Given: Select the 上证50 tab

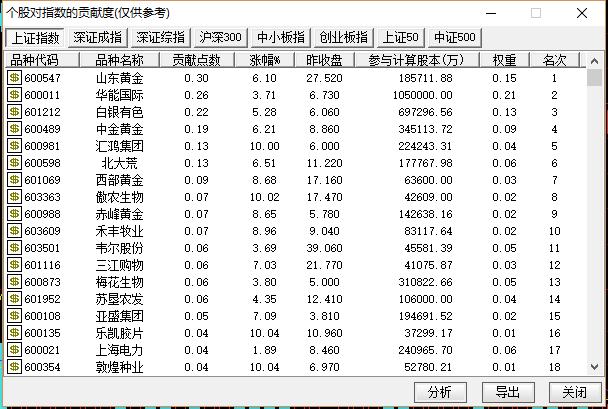Looking at the screenshot, I should point(401,38).
